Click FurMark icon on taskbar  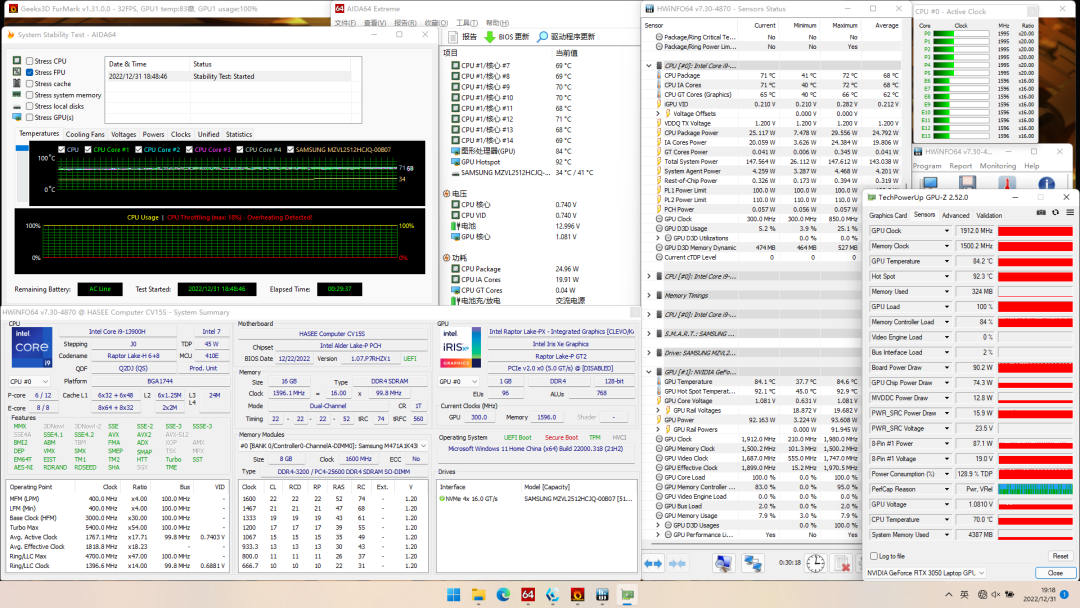578,595
